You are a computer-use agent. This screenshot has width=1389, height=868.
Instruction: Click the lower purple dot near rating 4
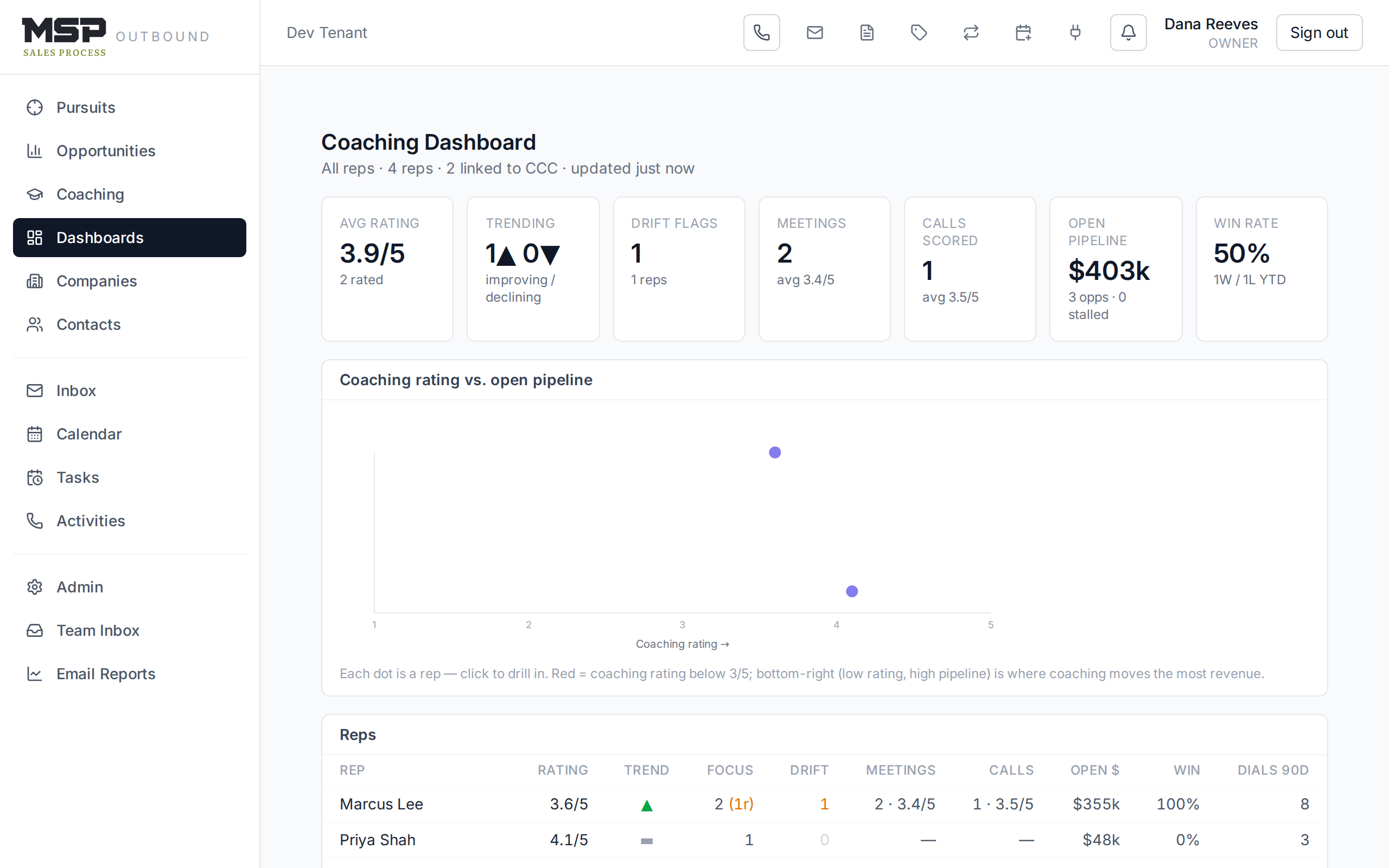(x=852, y=591)
